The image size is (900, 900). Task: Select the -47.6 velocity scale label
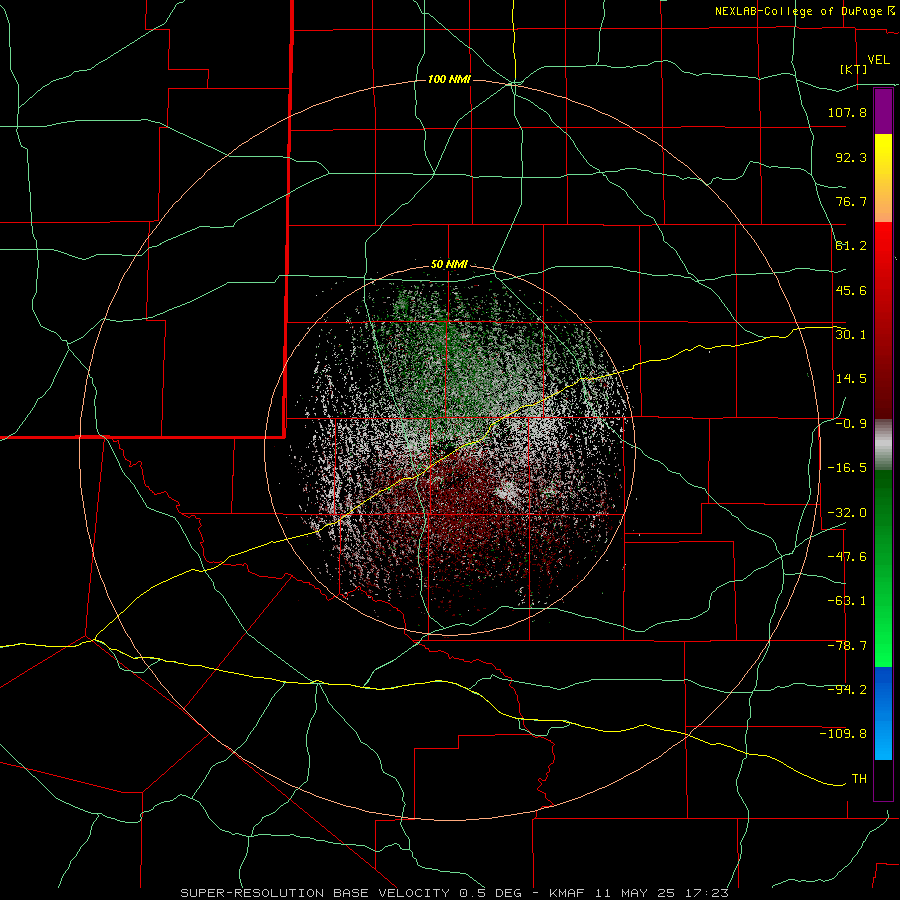[x=847, y=557]
